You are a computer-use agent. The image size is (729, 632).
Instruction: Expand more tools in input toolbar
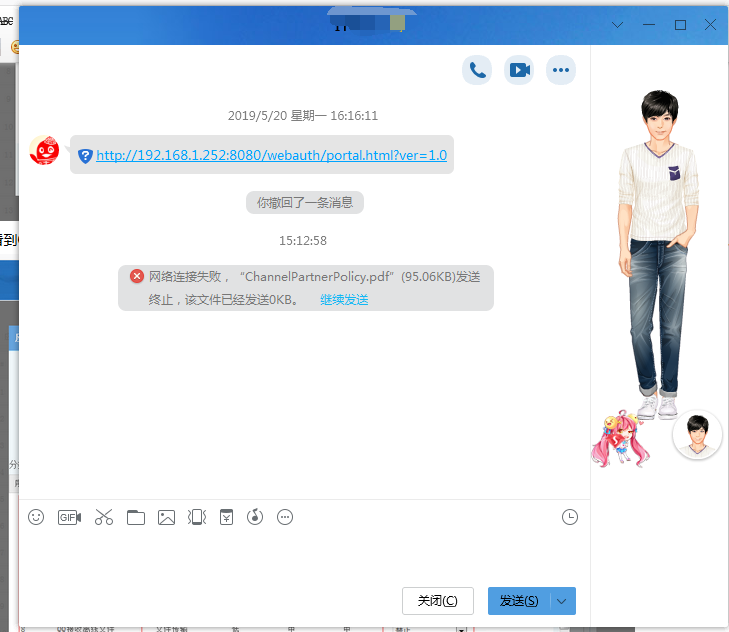tap(285, 517)
